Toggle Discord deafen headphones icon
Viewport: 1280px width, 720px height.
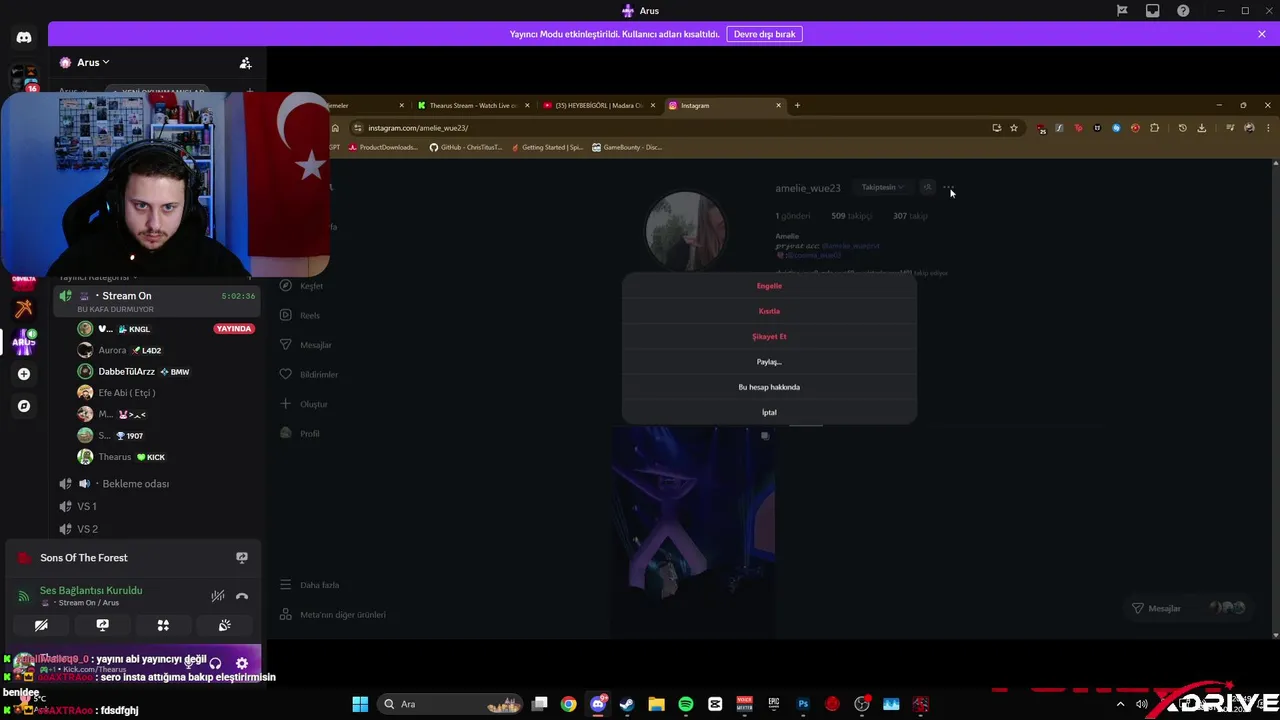click(215, 663)
